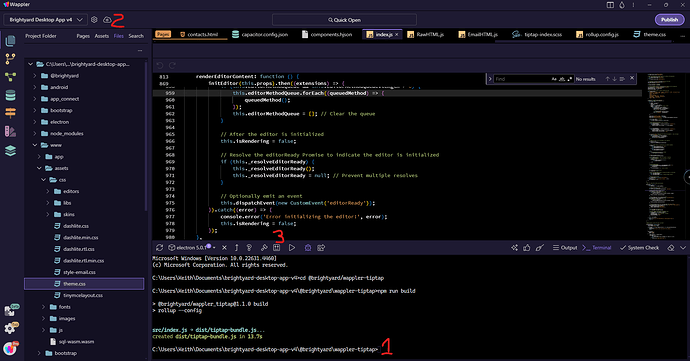Open the contacts.html editor tab
Screen dimensions: 690x361
(x=199, y=34)
